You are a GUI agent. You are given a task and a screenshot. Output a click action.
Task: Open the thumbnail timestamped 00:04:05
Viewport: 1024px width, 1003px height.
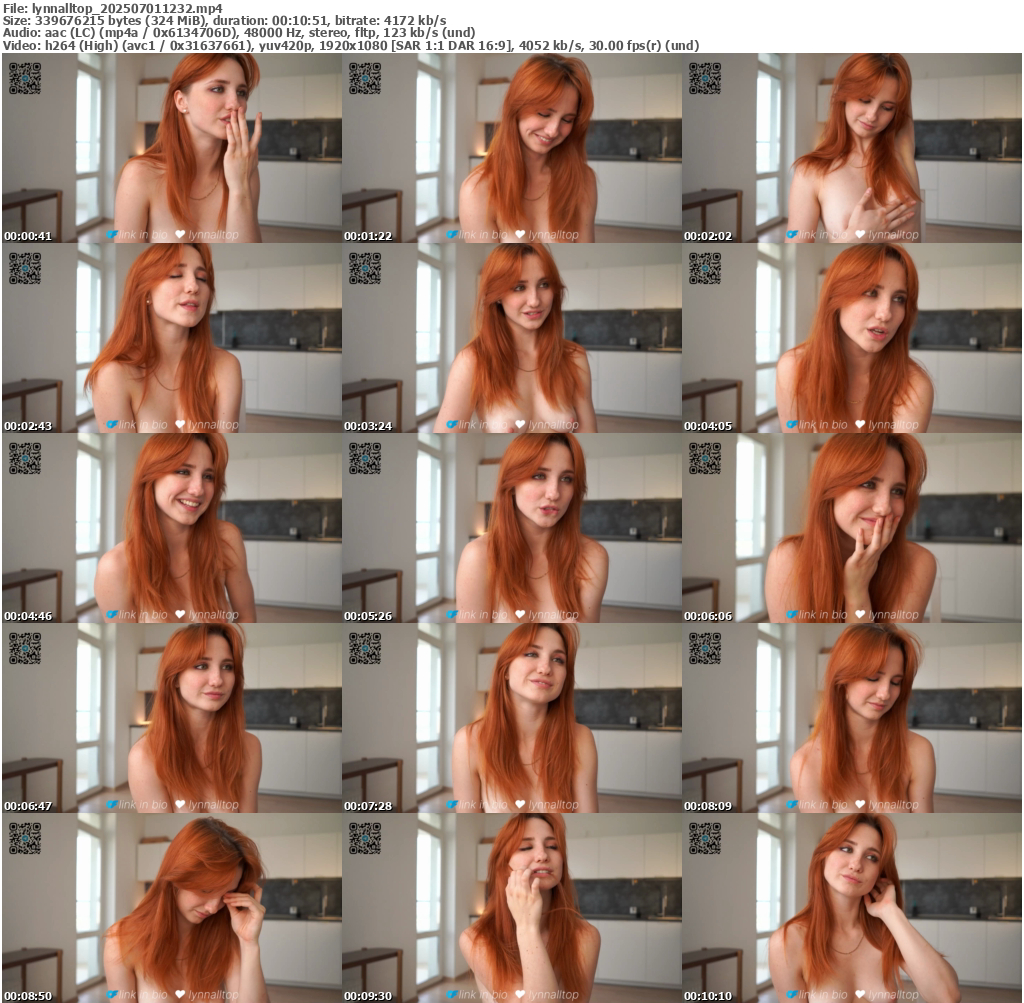(851, 338)
